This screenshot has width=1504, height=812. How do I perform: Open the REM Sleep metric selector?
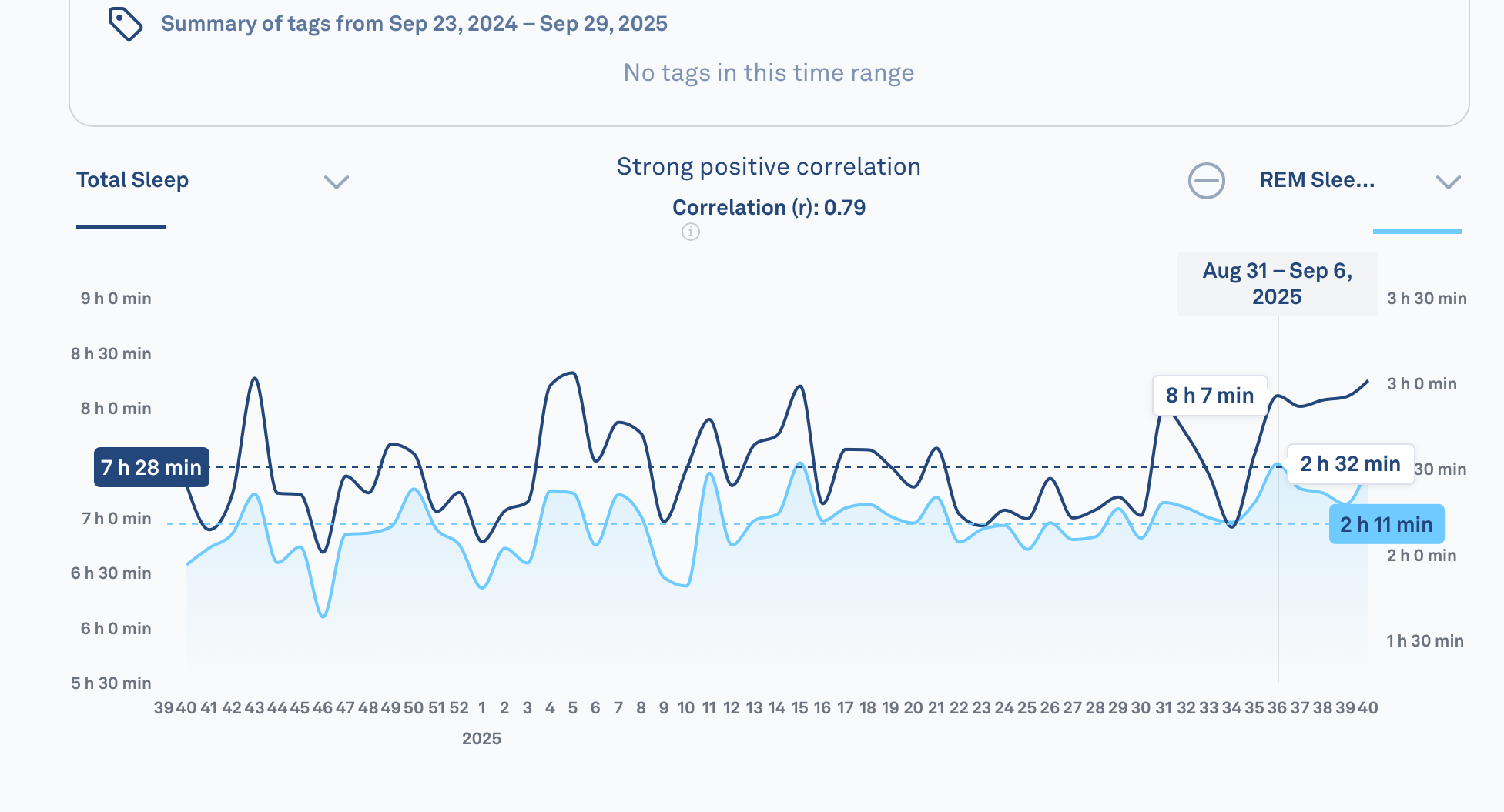click(x=1316, y=180)
